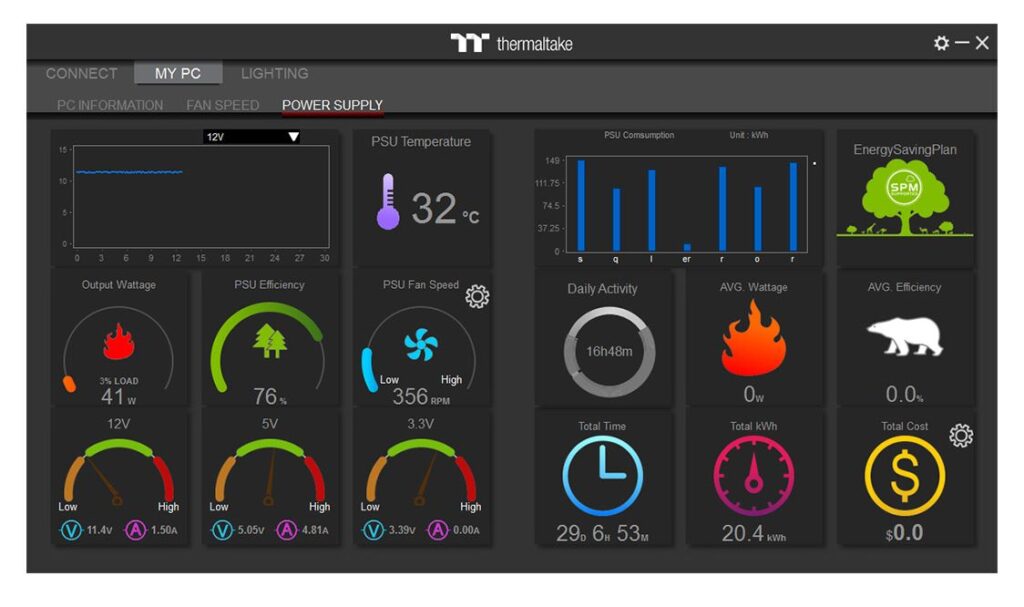This screenshot has height=607, width=1024.
Task: Click the AVG. Efficiency polar bear icon
Action: (905, 336)
